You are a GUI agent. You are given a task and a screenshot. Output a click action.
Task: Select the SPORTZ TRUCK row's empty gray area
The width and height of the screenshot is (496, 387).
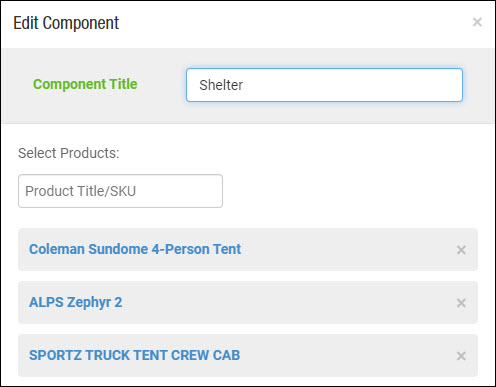point(347,355)
